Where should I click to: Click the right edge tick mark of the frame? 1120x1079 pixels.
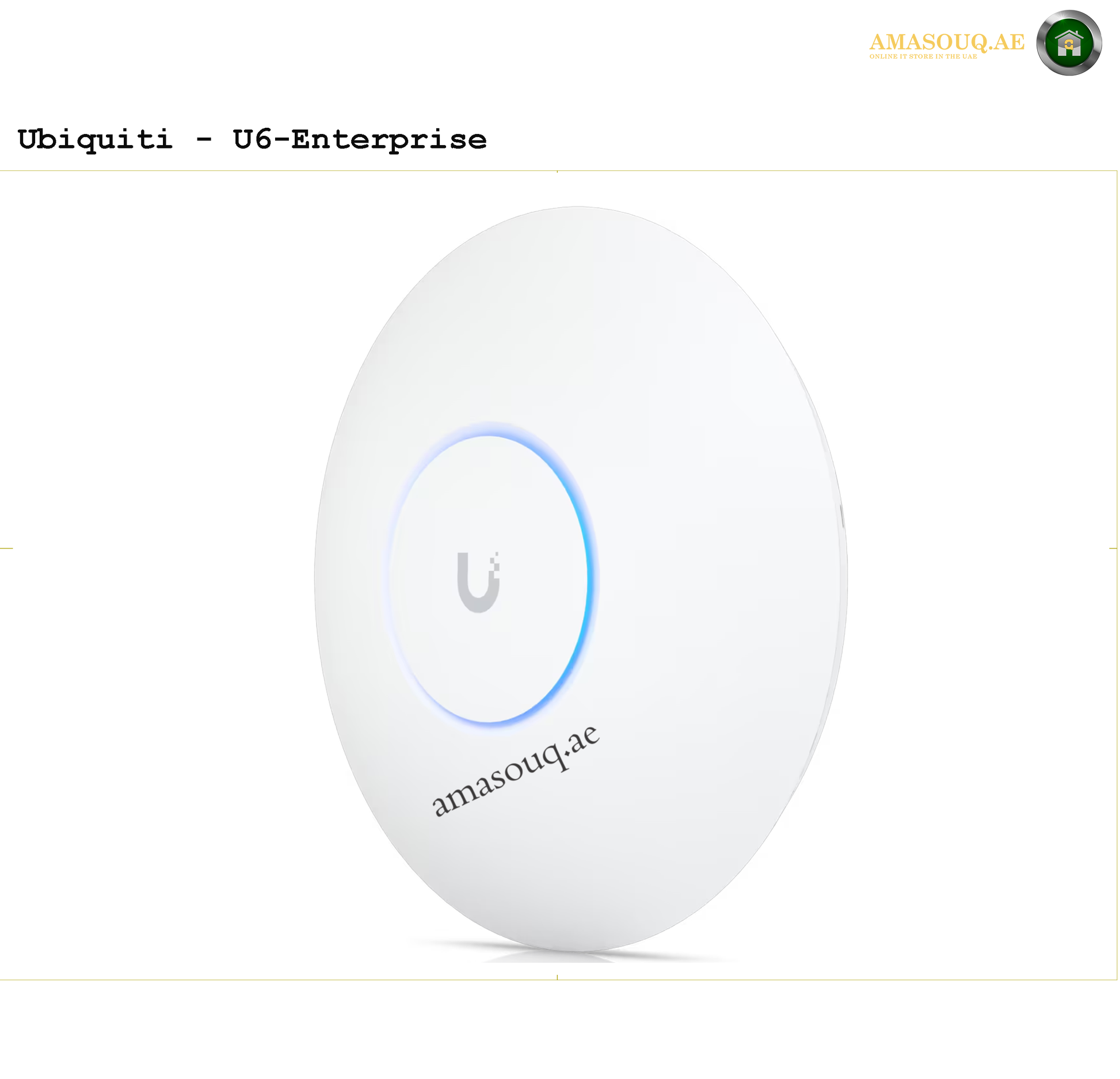(1113, 548)
